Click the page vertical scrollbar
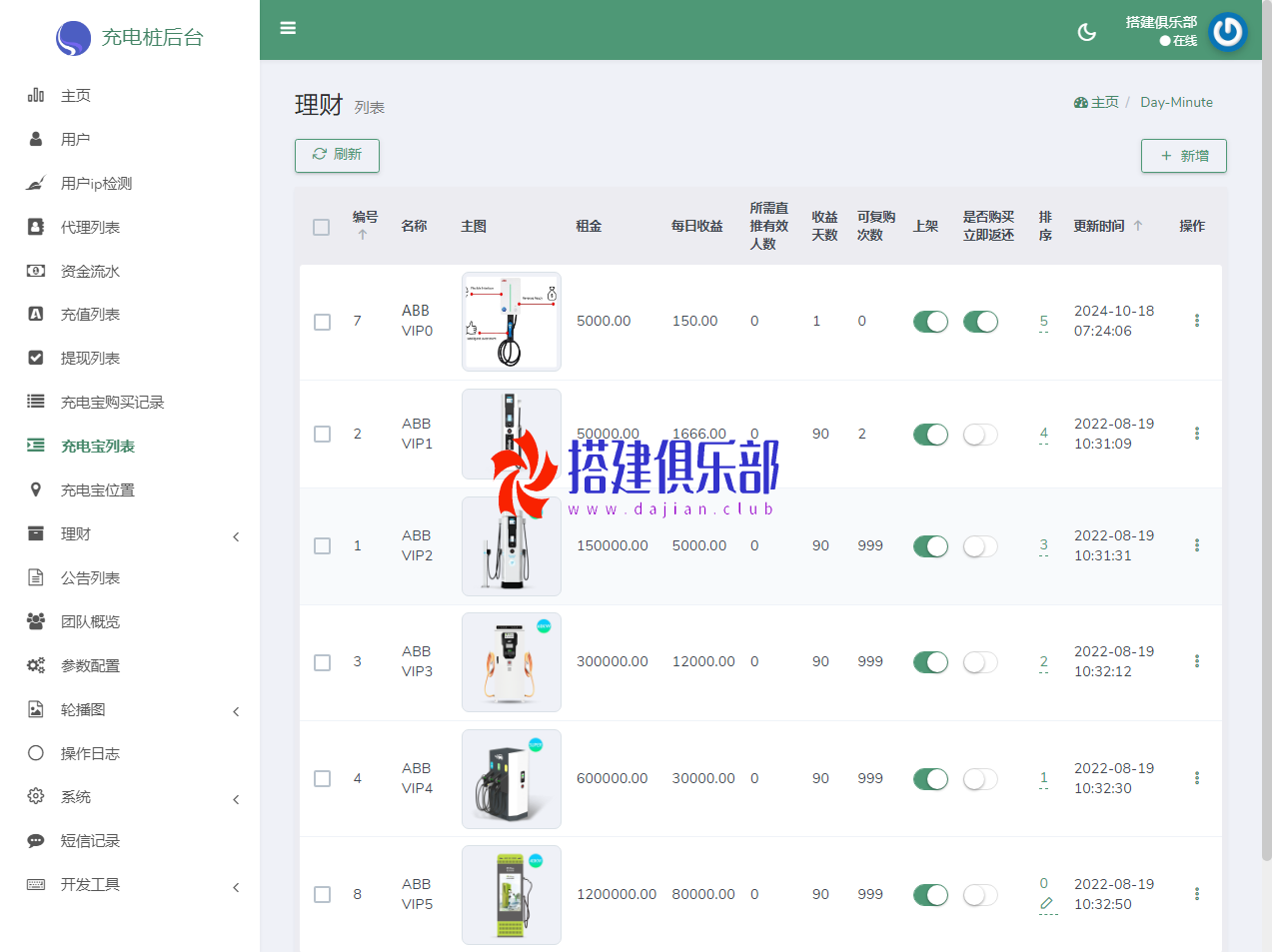1272x952 pixels. point(1266,430)
